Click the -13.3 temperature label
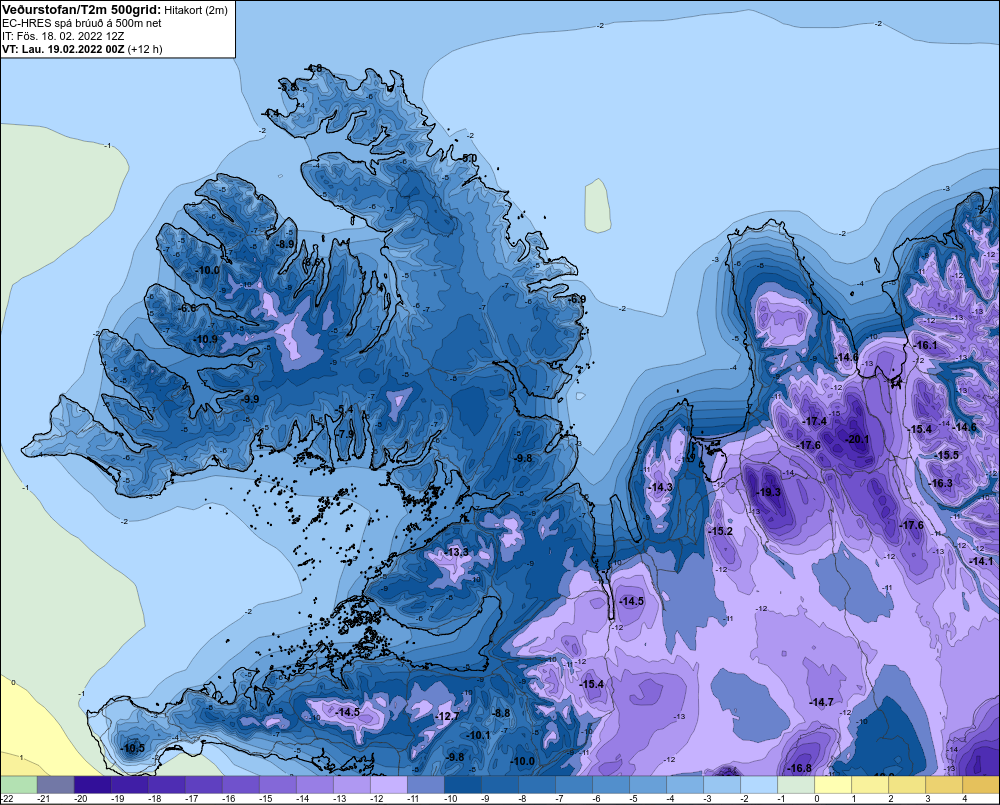 (x=457, y=552)
